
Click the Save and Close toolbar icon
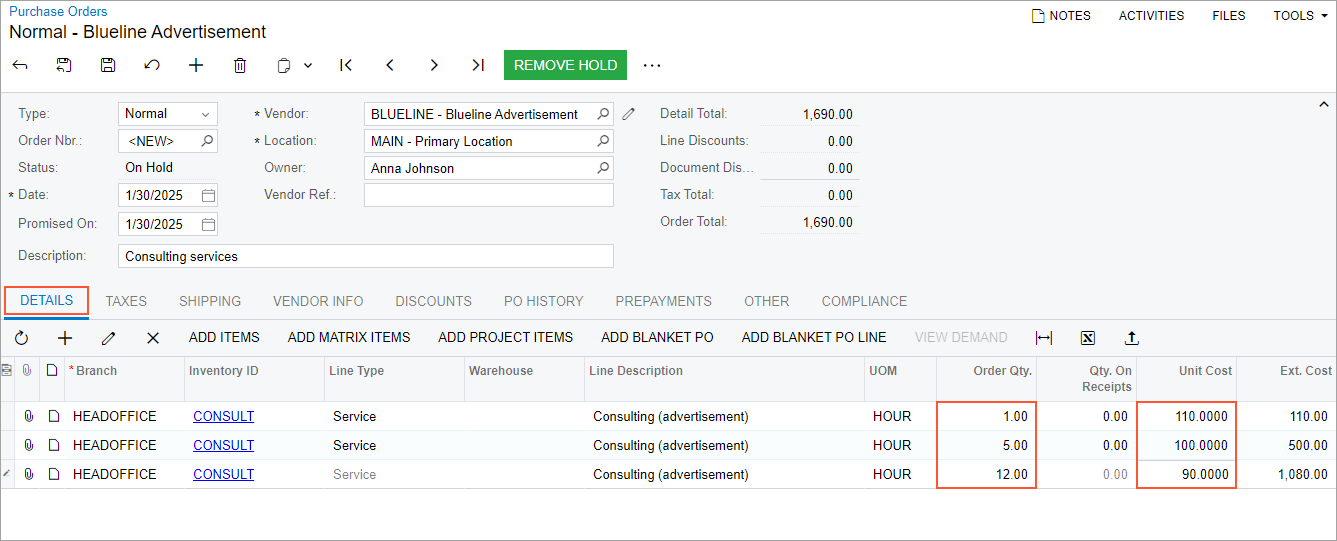pyautogui.click(x=64, y=65)
